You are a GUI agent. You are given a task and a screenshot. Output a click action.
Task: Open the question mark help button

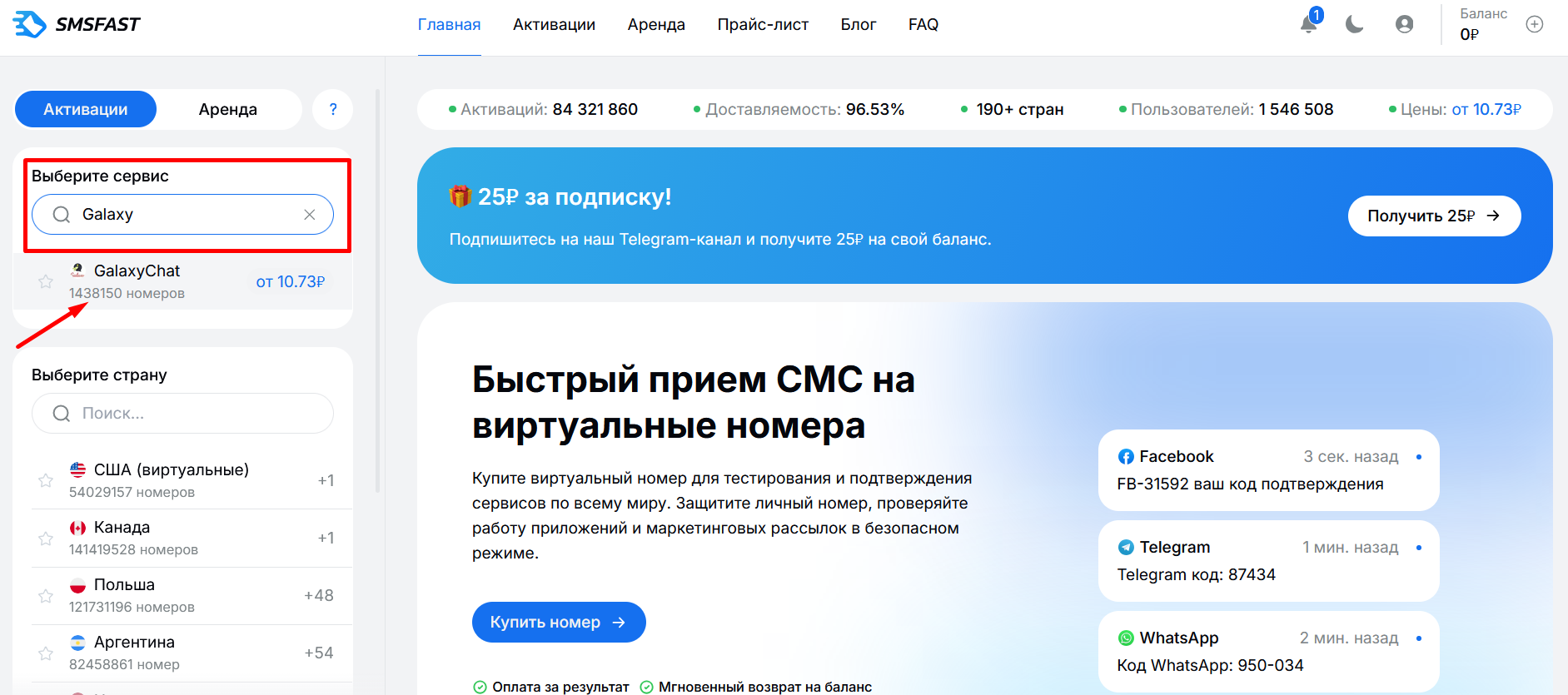333,109
